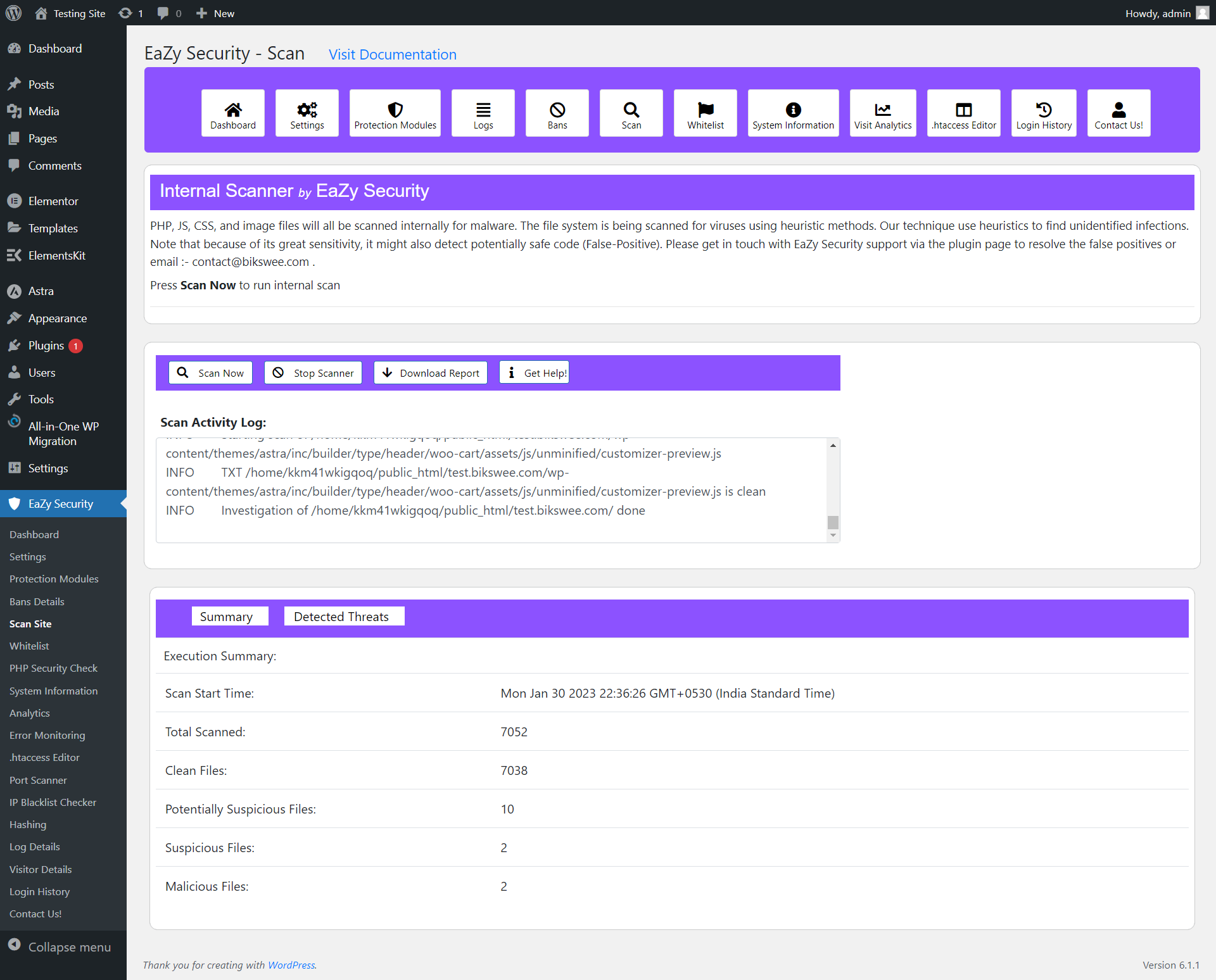Open Plugins with update badge
Image resolution: width=1216 pixels, height=980 pixels.
[63, 345]
